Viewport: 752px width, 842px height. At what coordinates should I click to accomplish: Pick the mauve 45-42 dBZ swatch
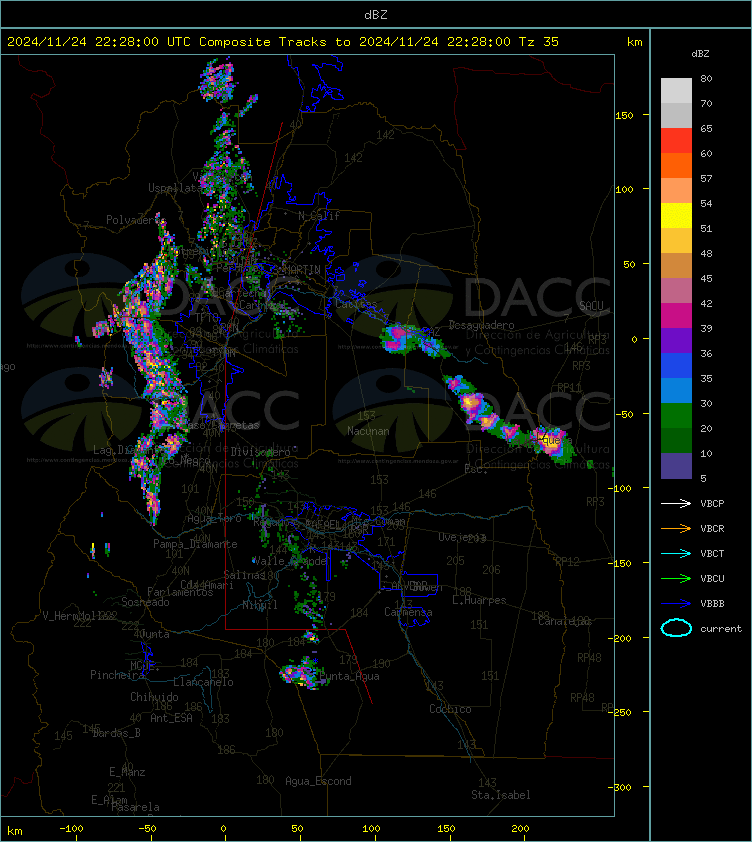click(676, 291)
